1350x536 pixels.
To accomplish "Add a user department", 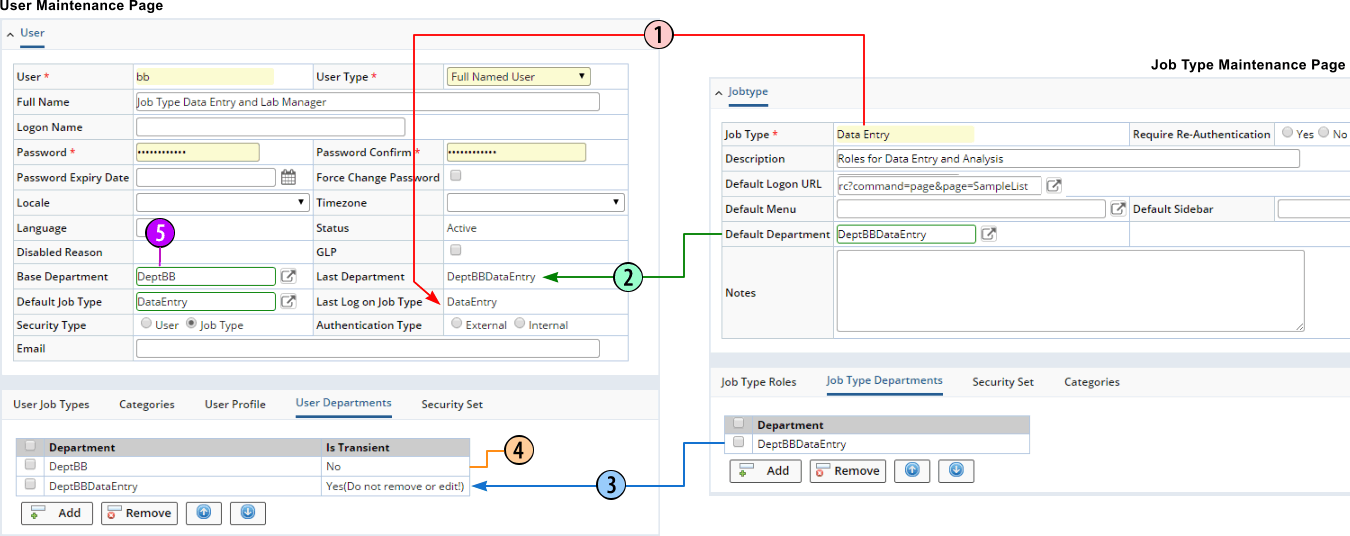I will click(x=57, y=513).
